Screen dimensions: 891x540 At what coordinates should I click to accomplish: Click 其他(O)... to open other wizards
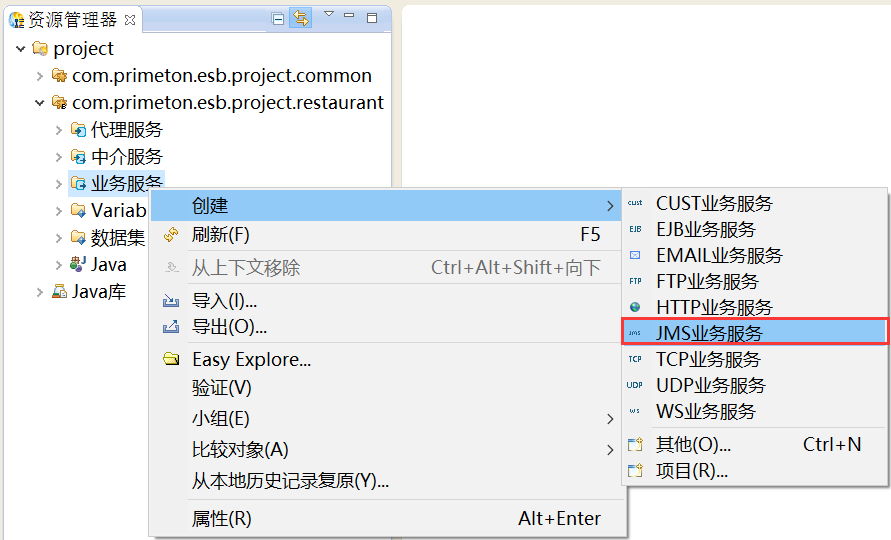click(x=693, y=445)
